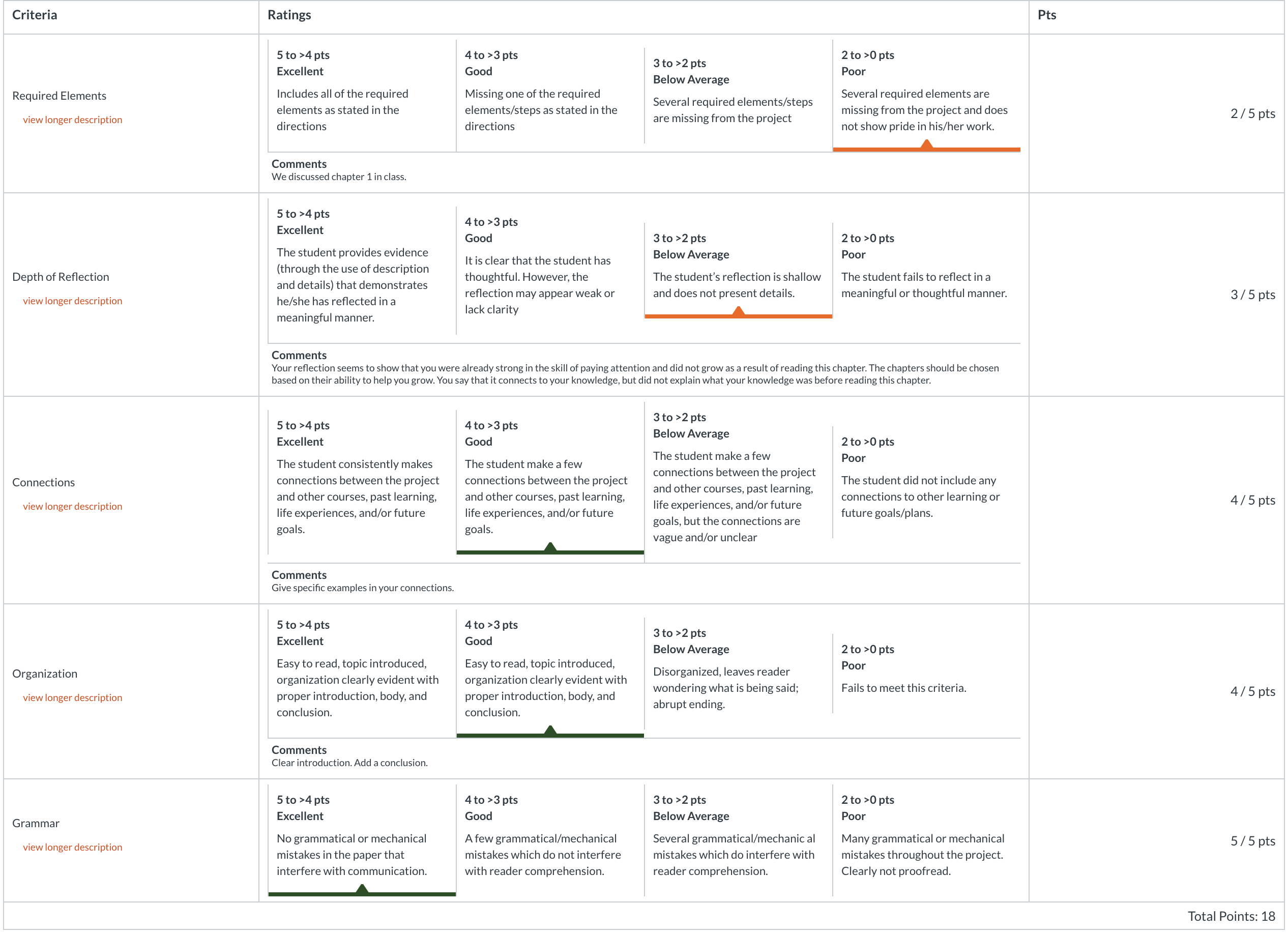Click green marker under Grammar Excellent rating
This screenshot has height=933, width=1288.
362,890
